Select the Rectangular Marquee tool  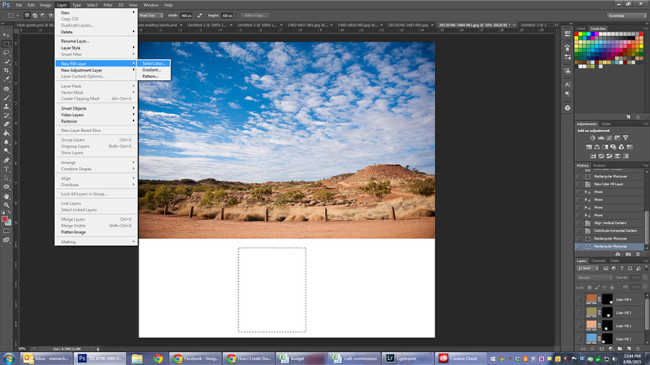pyautogui.click(x=6, y=44)
